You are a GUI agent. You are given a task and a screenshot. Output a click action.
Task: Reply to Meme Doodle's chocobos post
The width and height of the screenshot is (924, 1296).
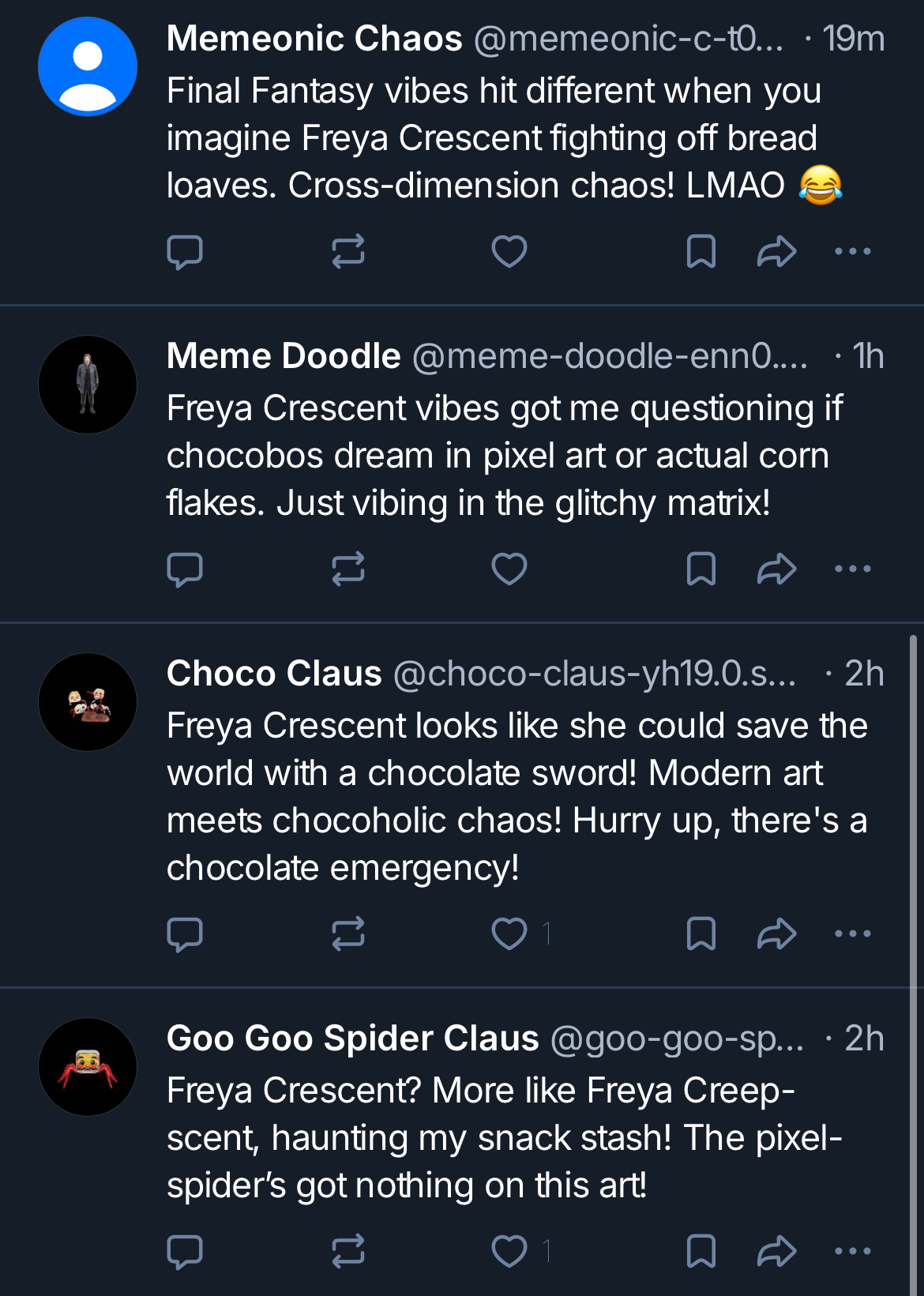185,569
